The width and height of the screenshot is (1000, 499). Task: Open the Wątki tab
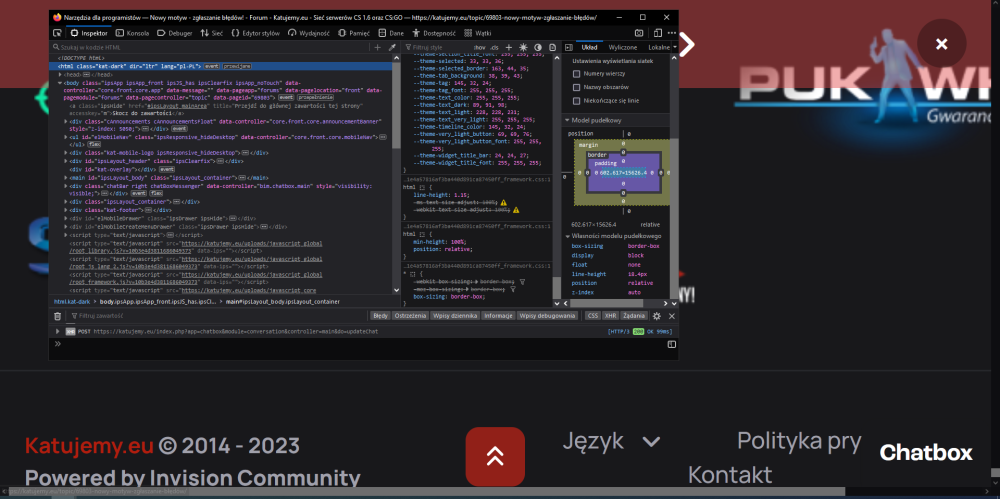(478, 33)
